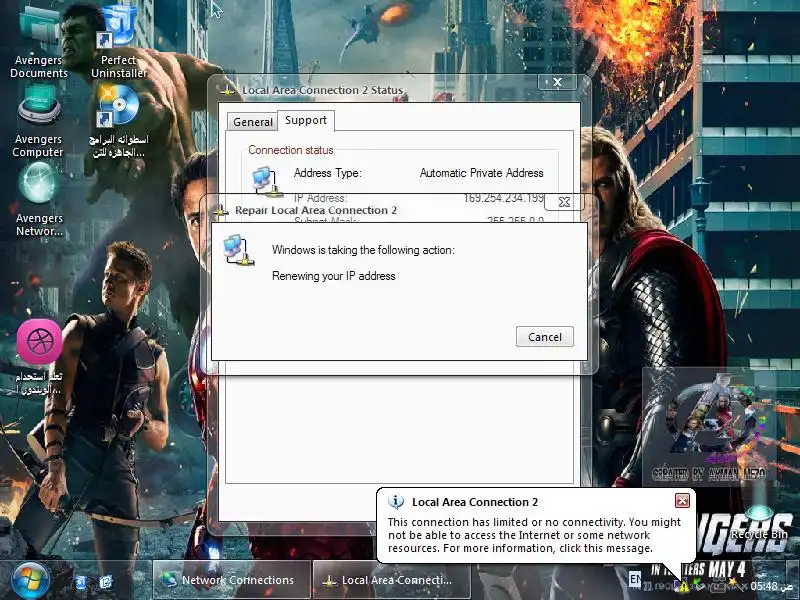Click the first quick launch icon
This screenshot has width=800, height=600.
81,582
